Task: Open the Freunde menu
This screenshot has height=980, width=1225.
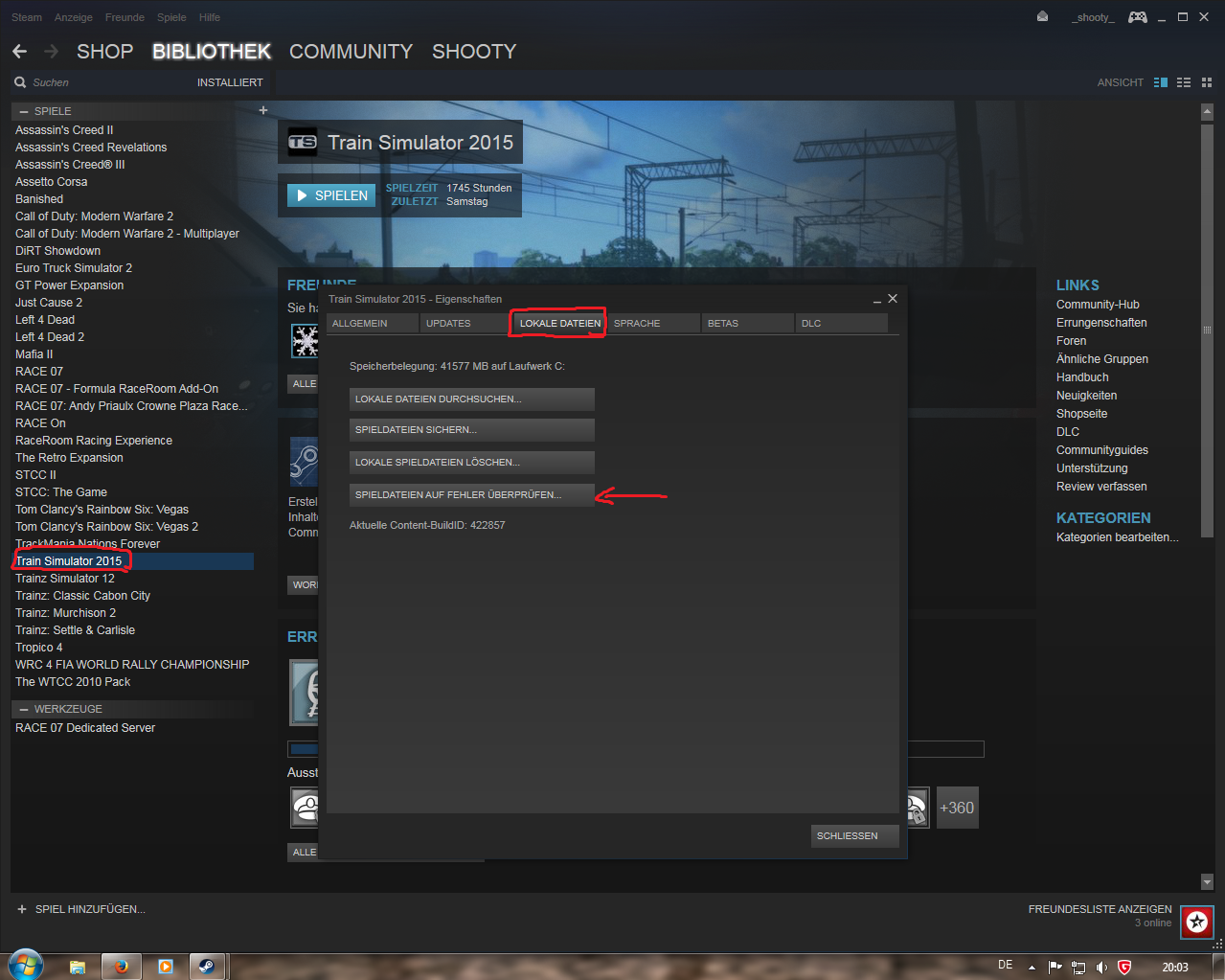Action: 125,17
